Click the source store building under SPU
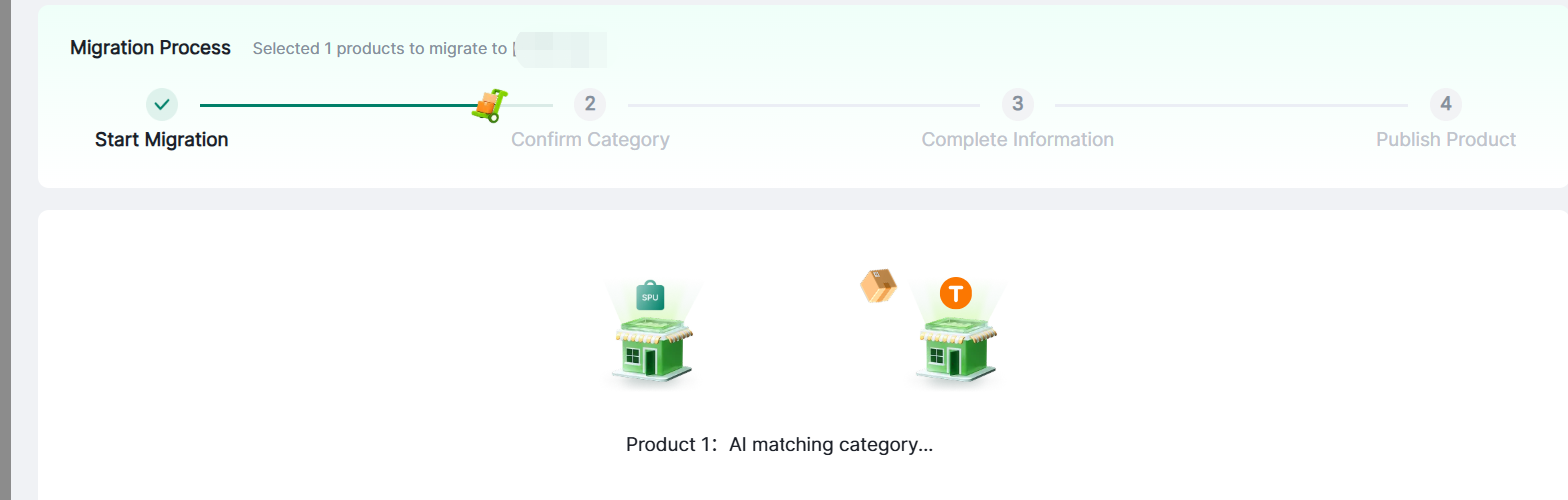The height and width of the screenshot is (500, 1568). (650, 351)
